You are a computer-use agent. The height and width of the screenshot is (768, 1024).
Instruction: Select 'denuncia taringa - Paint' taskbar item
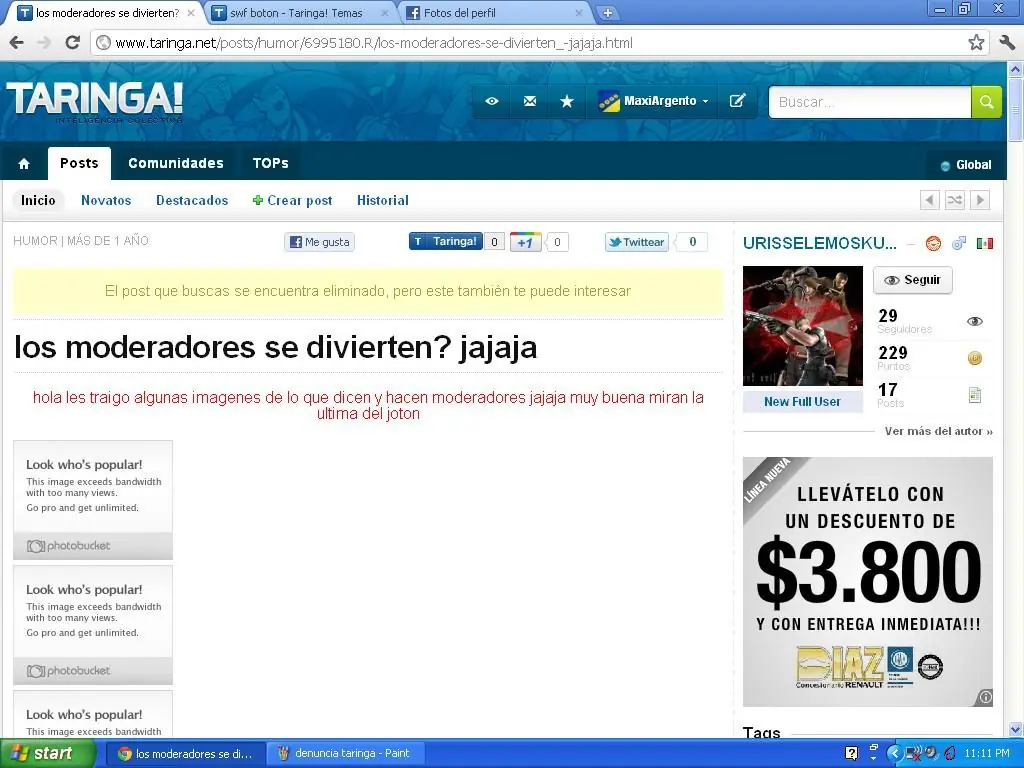click(x=345, y=754)
